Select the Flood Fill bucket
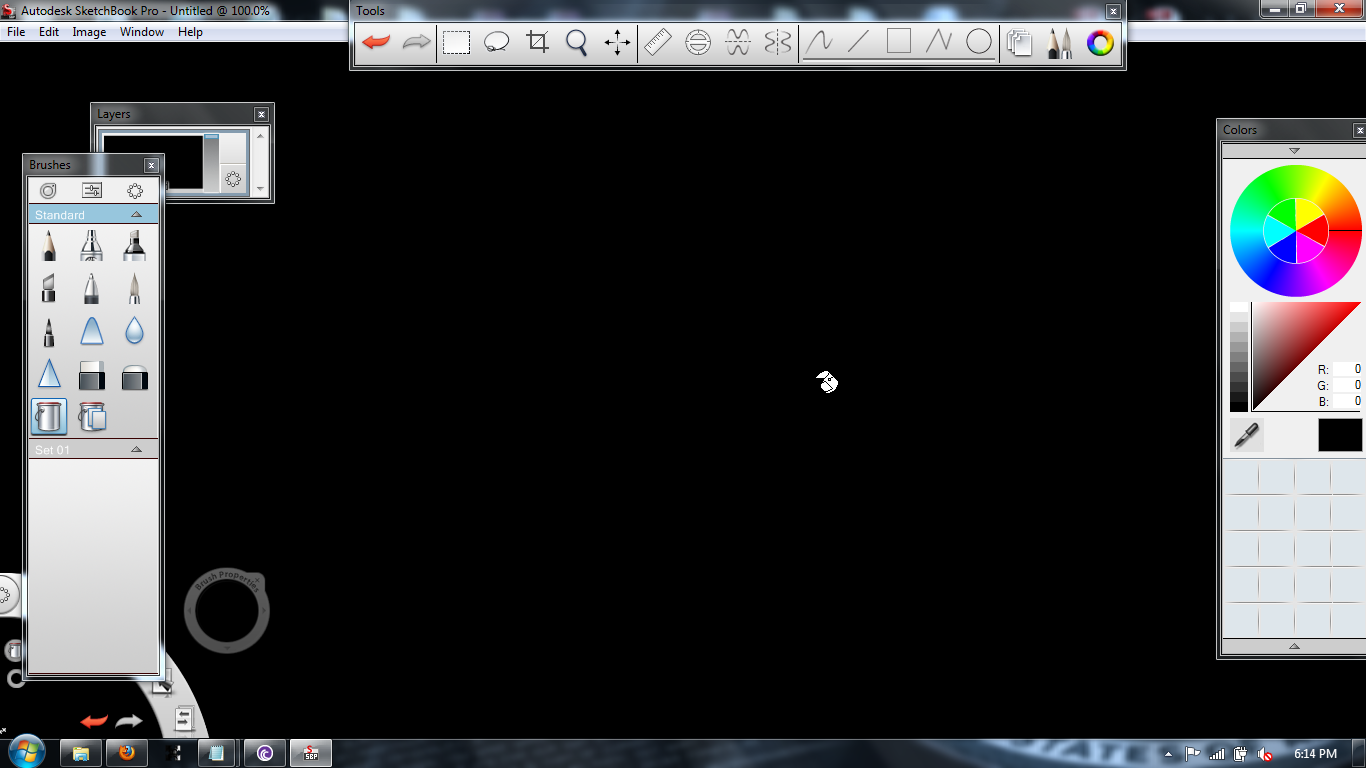1366x768 pixels. (x=49, y=416)
